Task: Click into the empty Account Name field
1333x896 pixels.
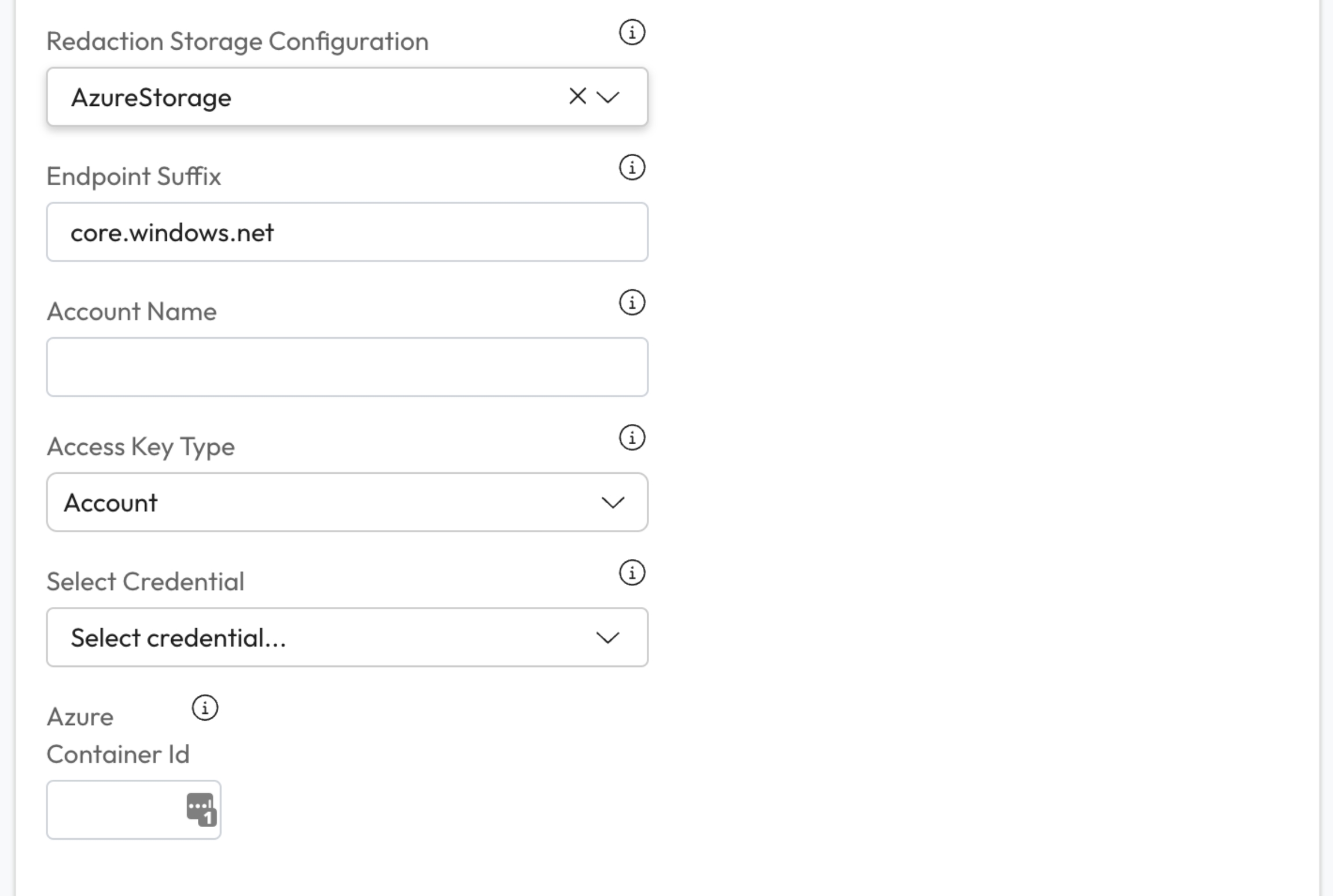Action: click(x=347, y=367)
